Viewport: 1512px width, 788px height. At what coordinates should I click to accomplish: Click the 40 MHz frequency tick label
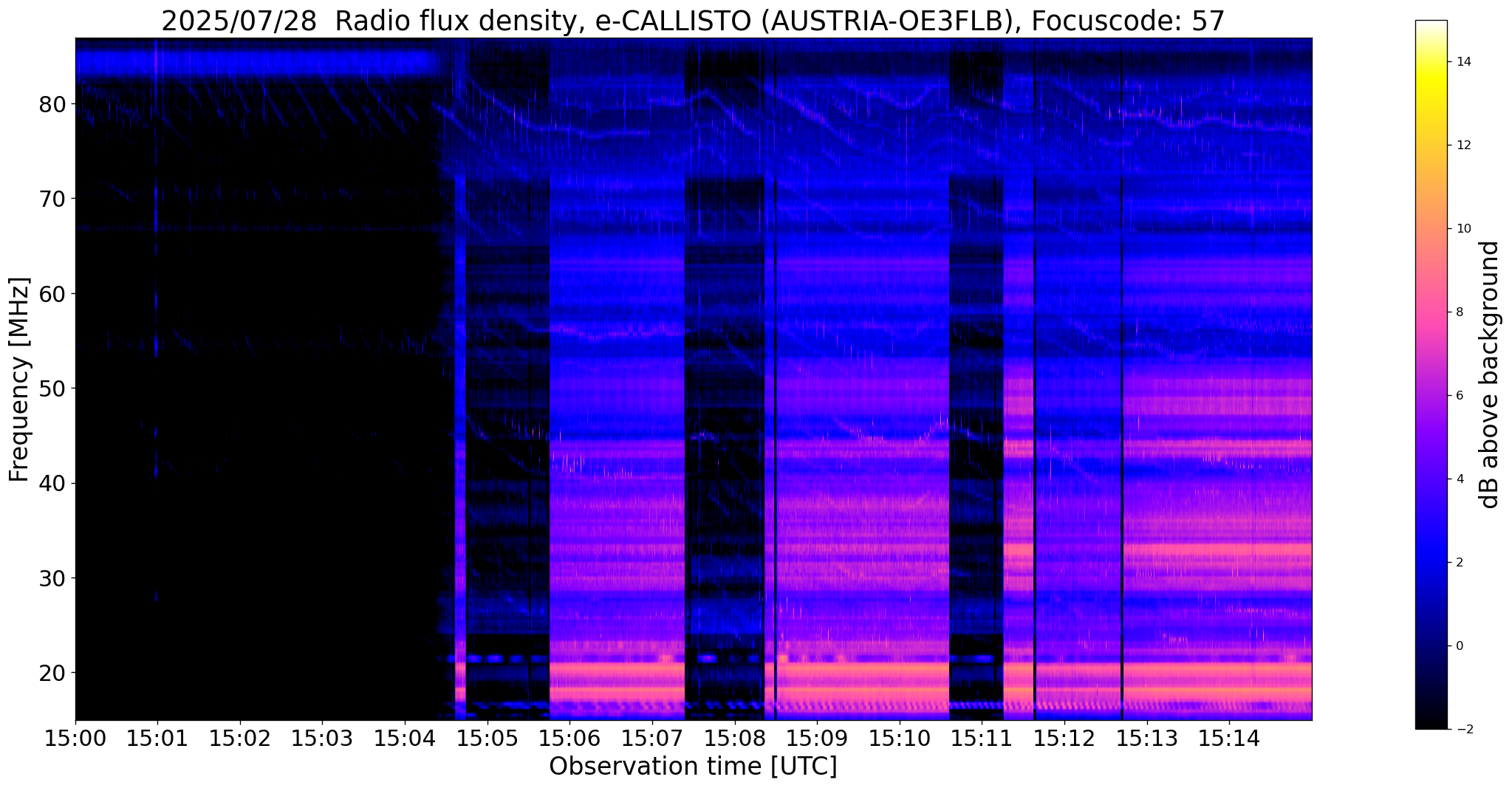tap(52, 484)
